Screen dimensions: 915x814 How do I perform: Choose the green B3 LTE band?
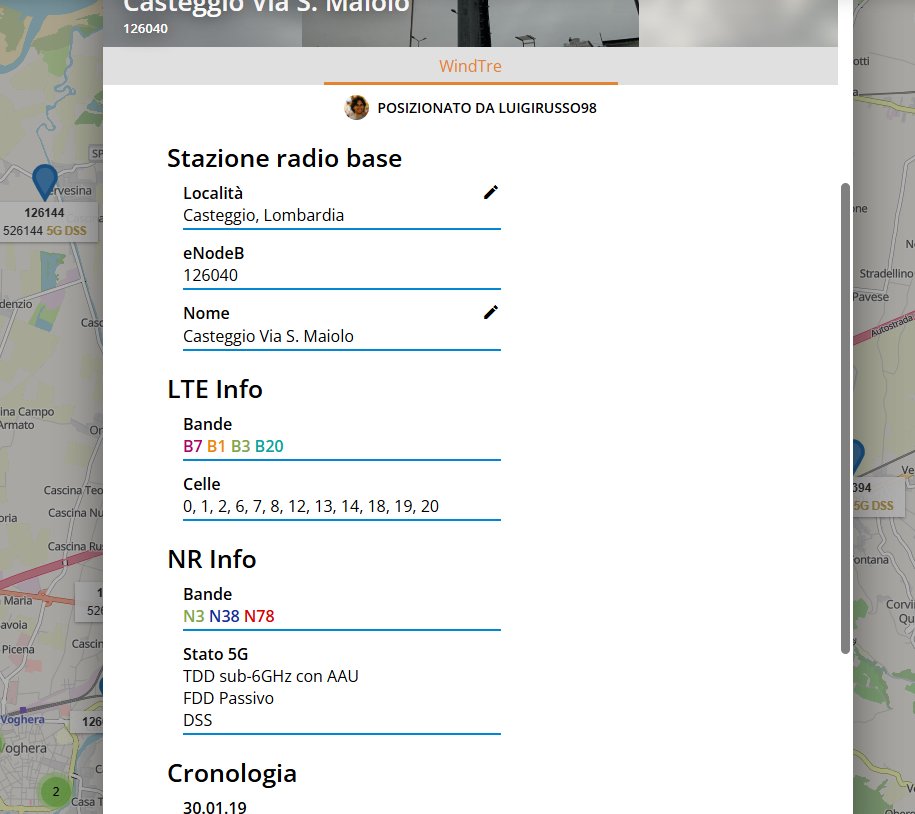[x=240, y=446]
